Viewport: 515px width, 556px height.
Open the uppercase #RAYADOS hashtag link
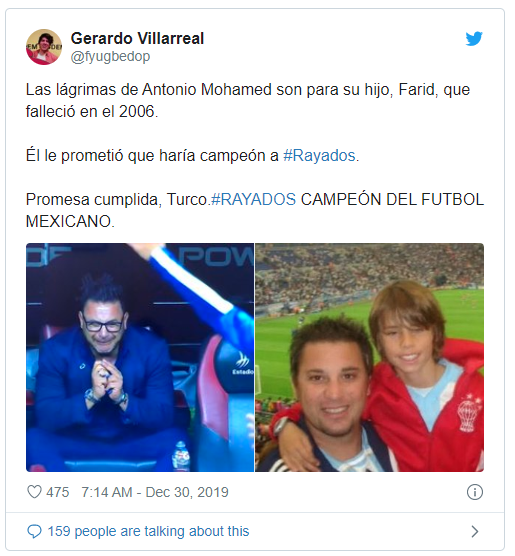click(x=253, y=199)
